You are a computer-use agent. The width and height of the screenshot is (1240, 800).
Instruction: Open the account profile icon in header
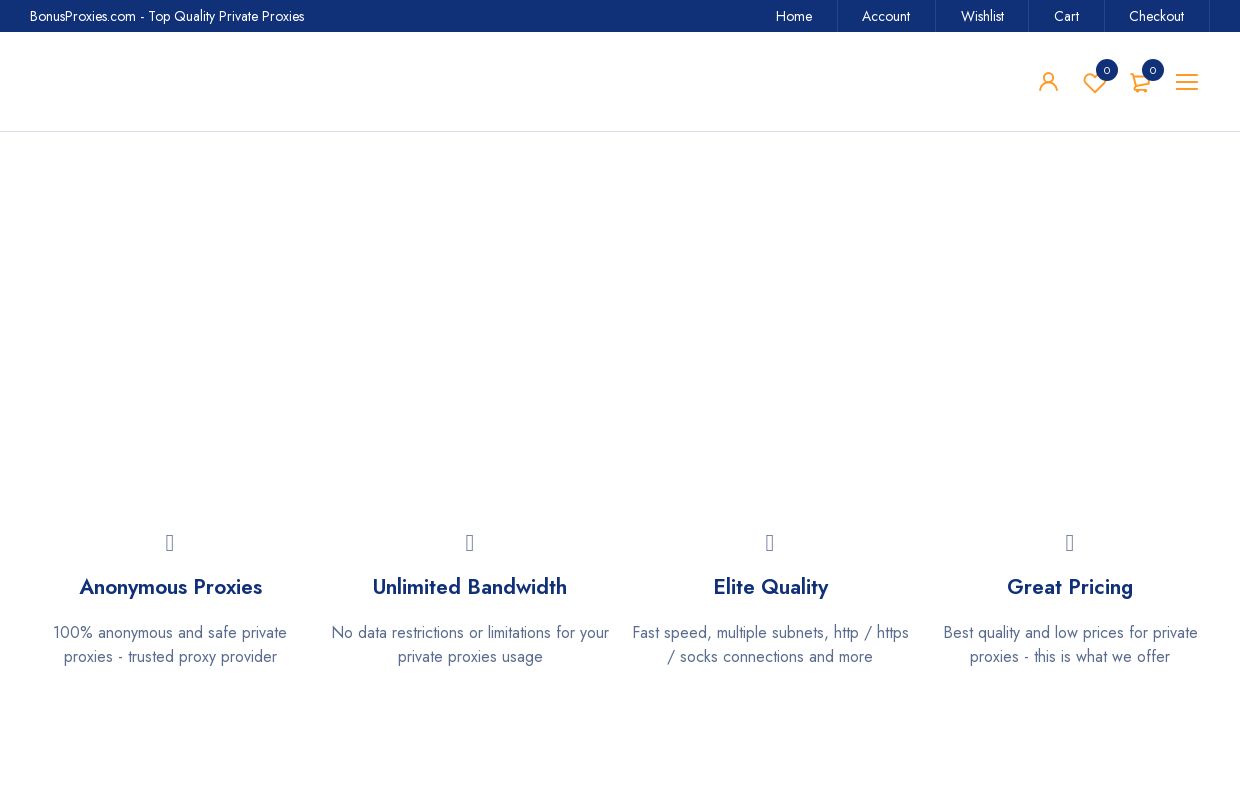pyautogui.click(x=1049, y=82)
